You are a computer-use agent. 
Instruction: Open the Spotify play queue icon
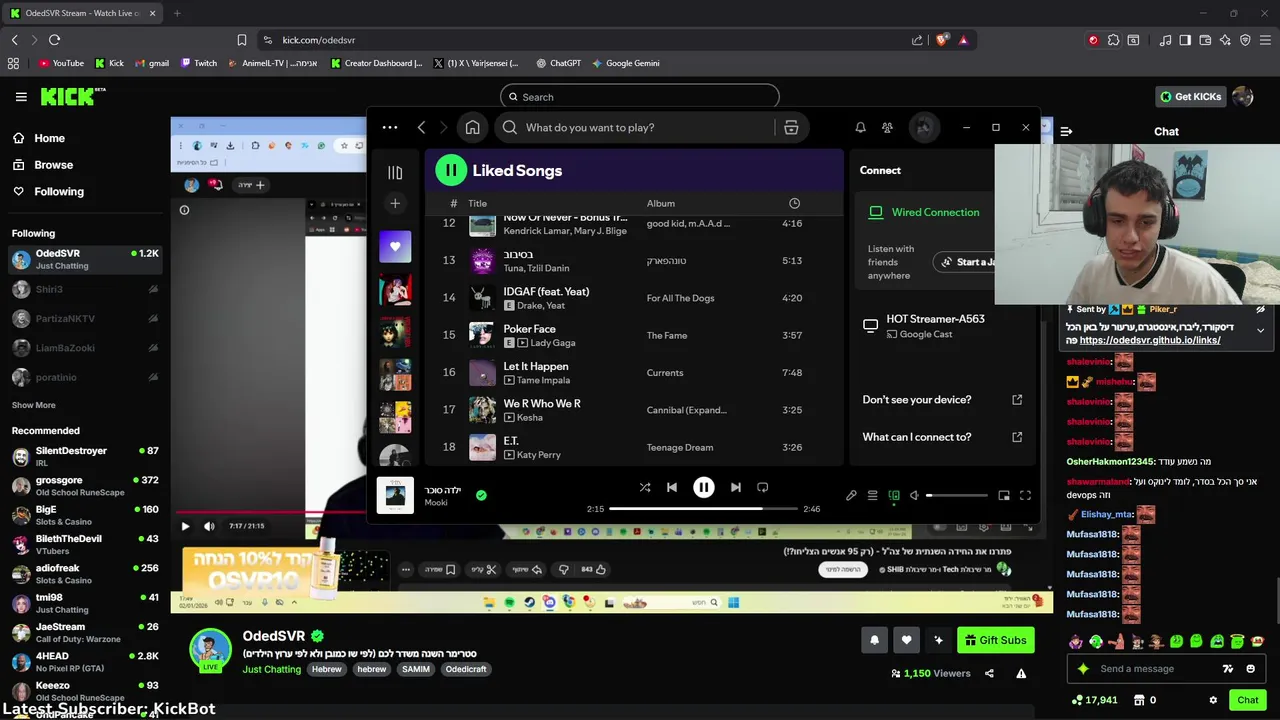(872, 495)
